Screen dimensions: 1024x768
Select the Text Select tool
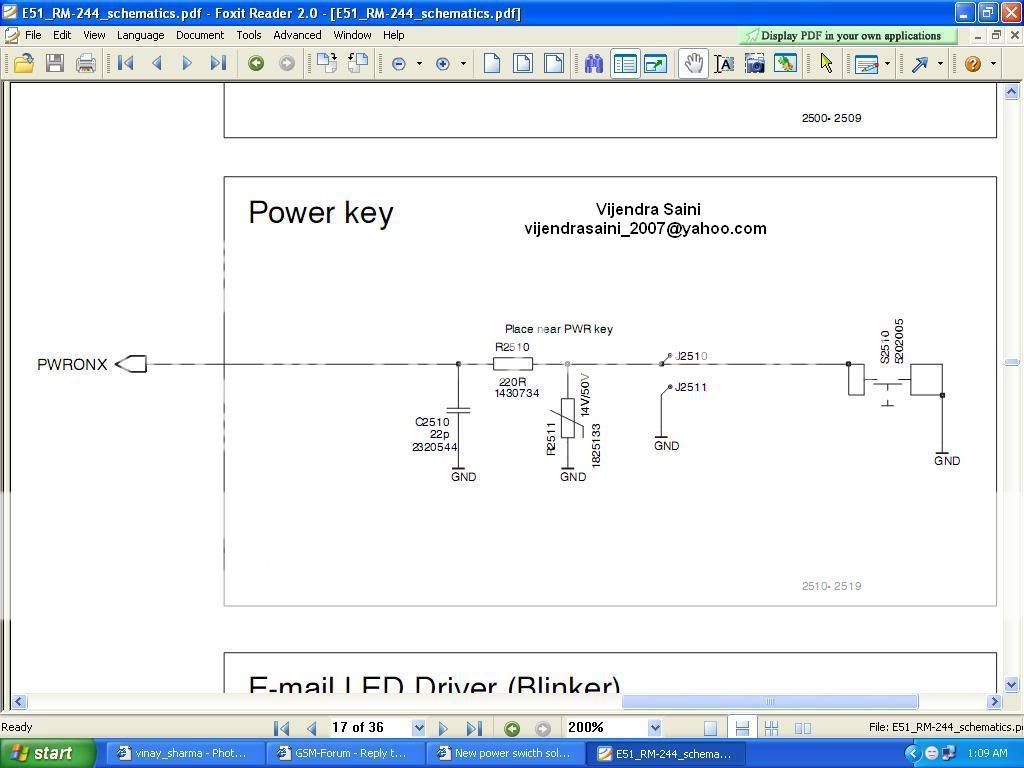pyautogui.click(x=724, y=64)
